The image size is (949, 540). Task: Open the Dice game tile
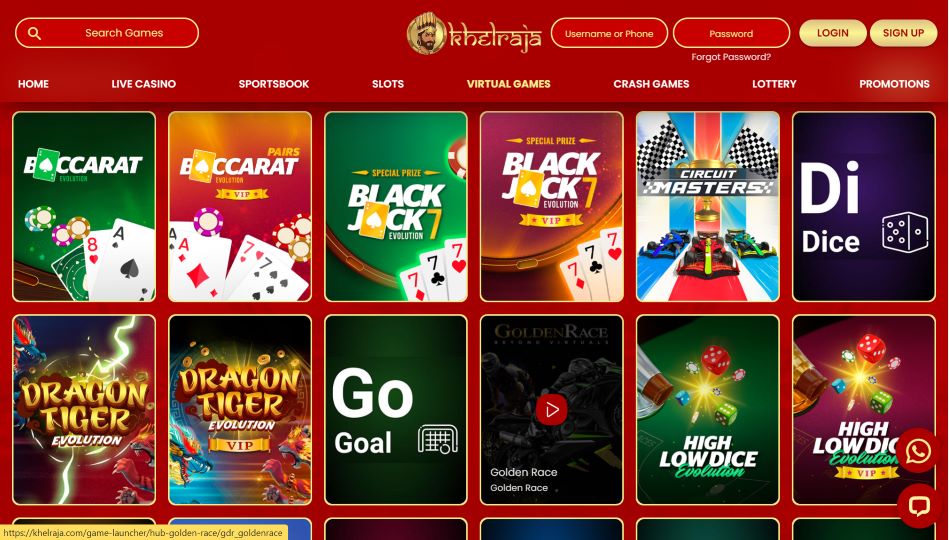point(864,206)
